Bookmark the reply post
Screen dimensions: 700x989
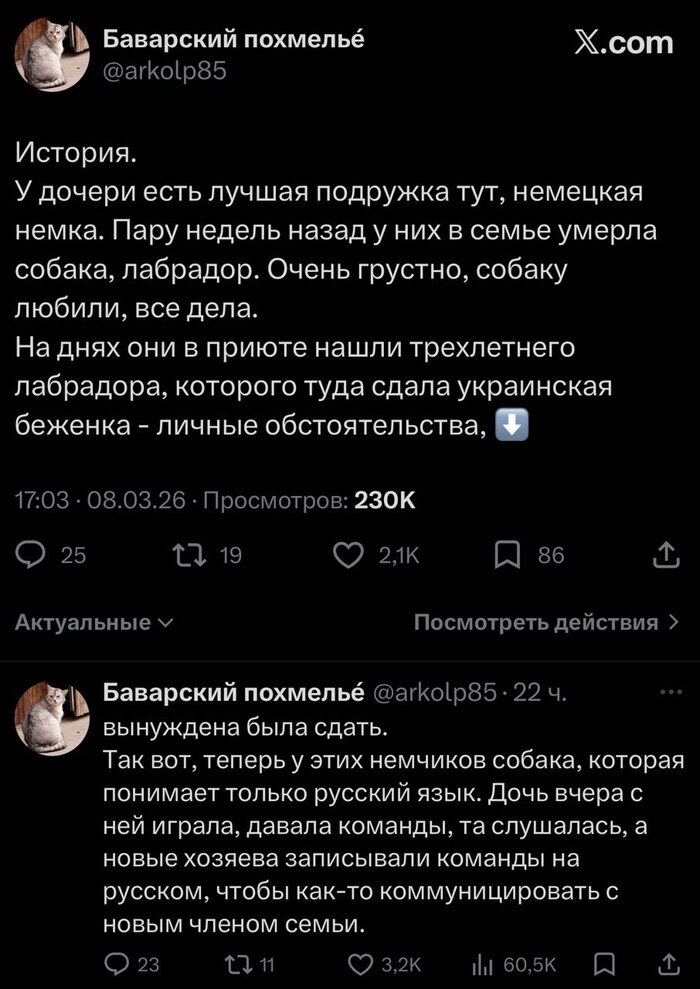coord(604,963)
